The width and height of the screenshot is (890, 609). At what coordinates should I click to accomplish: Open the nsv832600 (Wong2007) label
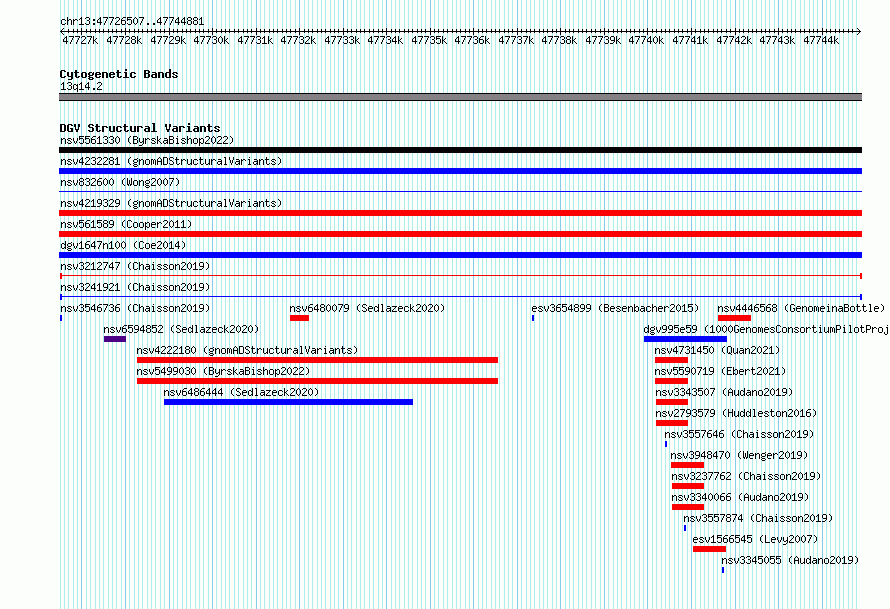(x=120, y=182)
